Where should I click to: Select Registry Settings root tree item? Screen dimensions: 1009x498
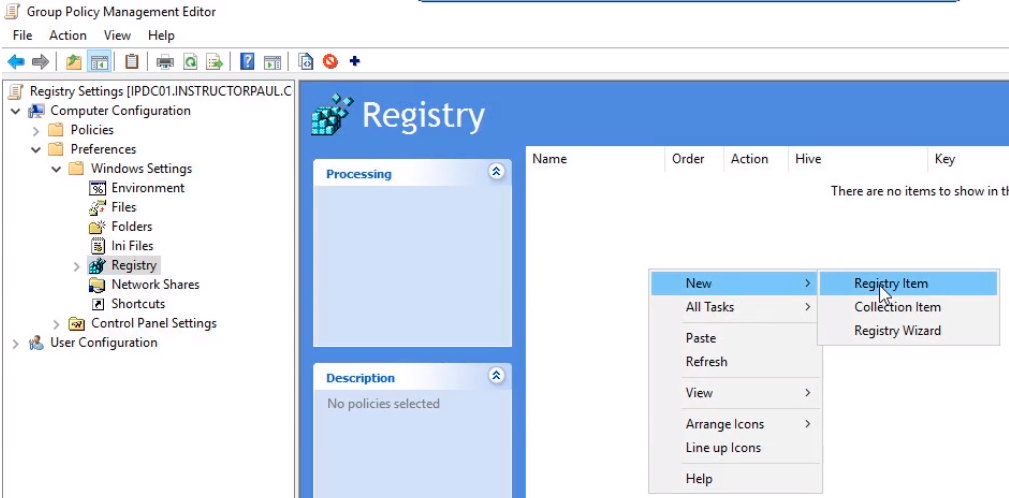click(160, 91)
